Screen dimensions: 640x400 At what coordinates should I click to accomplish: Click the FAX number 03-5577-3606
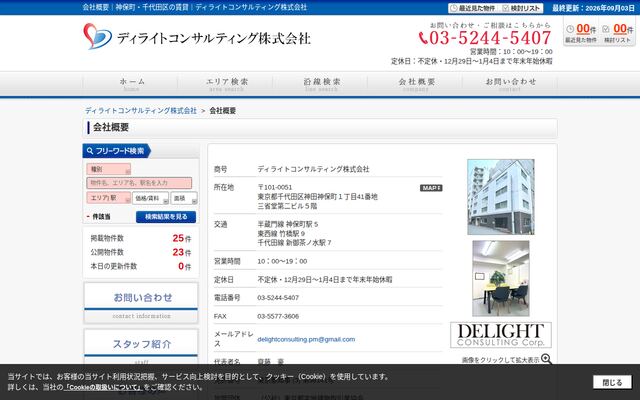tap(278, 316)
